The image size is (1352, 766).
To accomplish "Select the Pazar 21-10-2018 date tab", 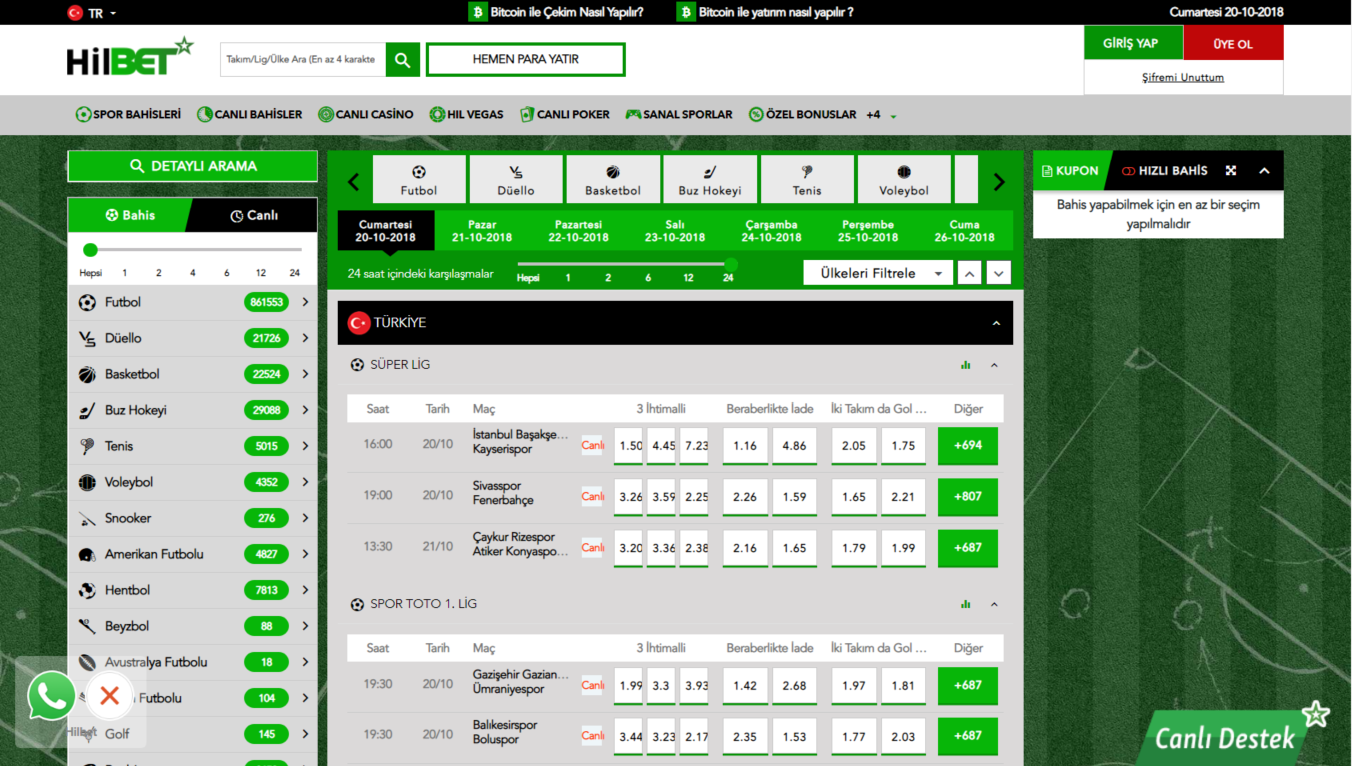I will pos(482,231).
